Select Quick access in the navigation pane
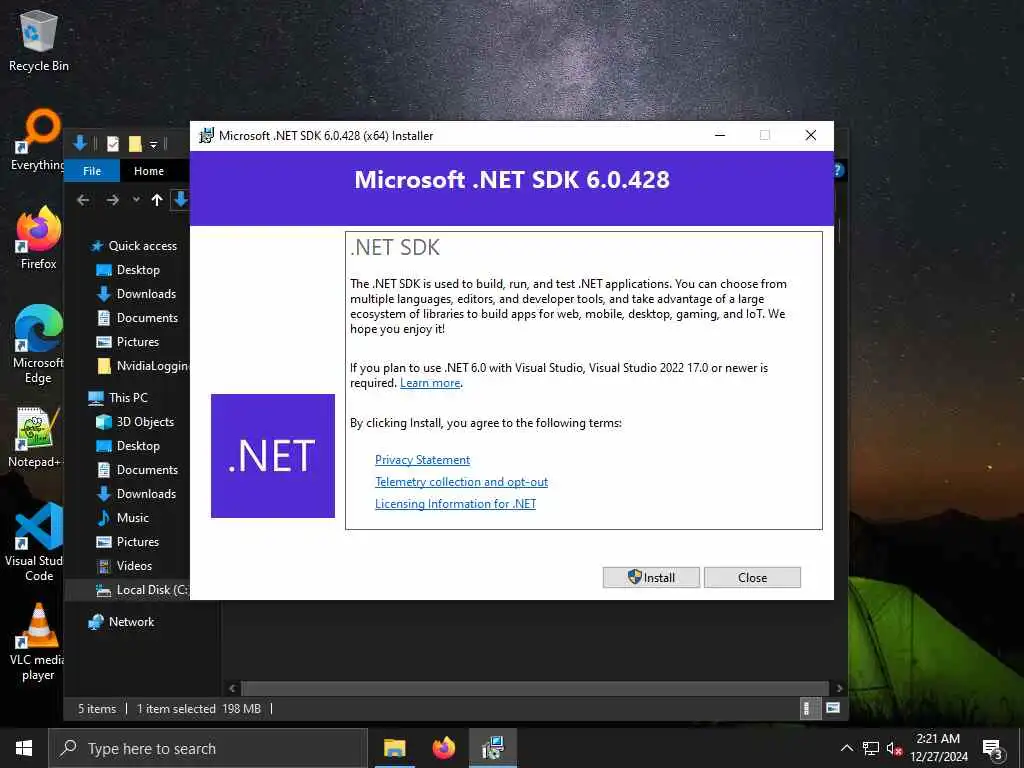Viewport: 1024px width, 768px height. pyautogui.click(x=133, y=246)
